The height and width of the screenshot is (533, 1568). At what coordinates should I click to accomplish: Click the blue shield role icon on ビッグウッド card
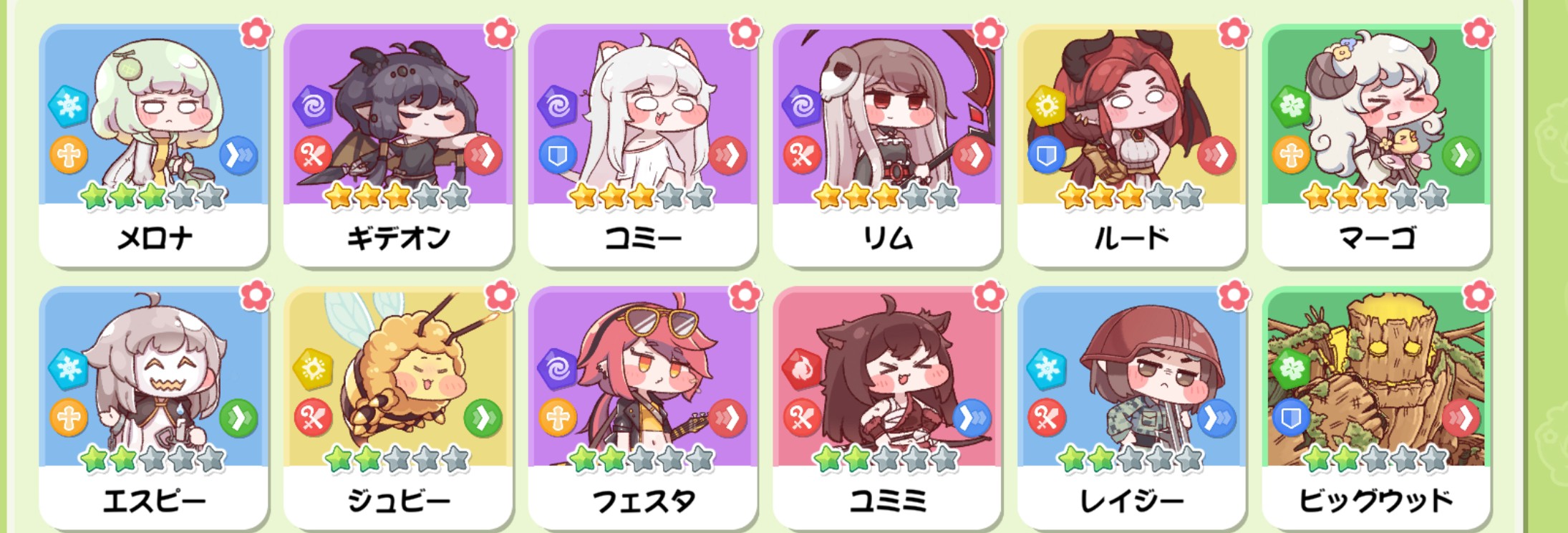tap(1292, 418)
